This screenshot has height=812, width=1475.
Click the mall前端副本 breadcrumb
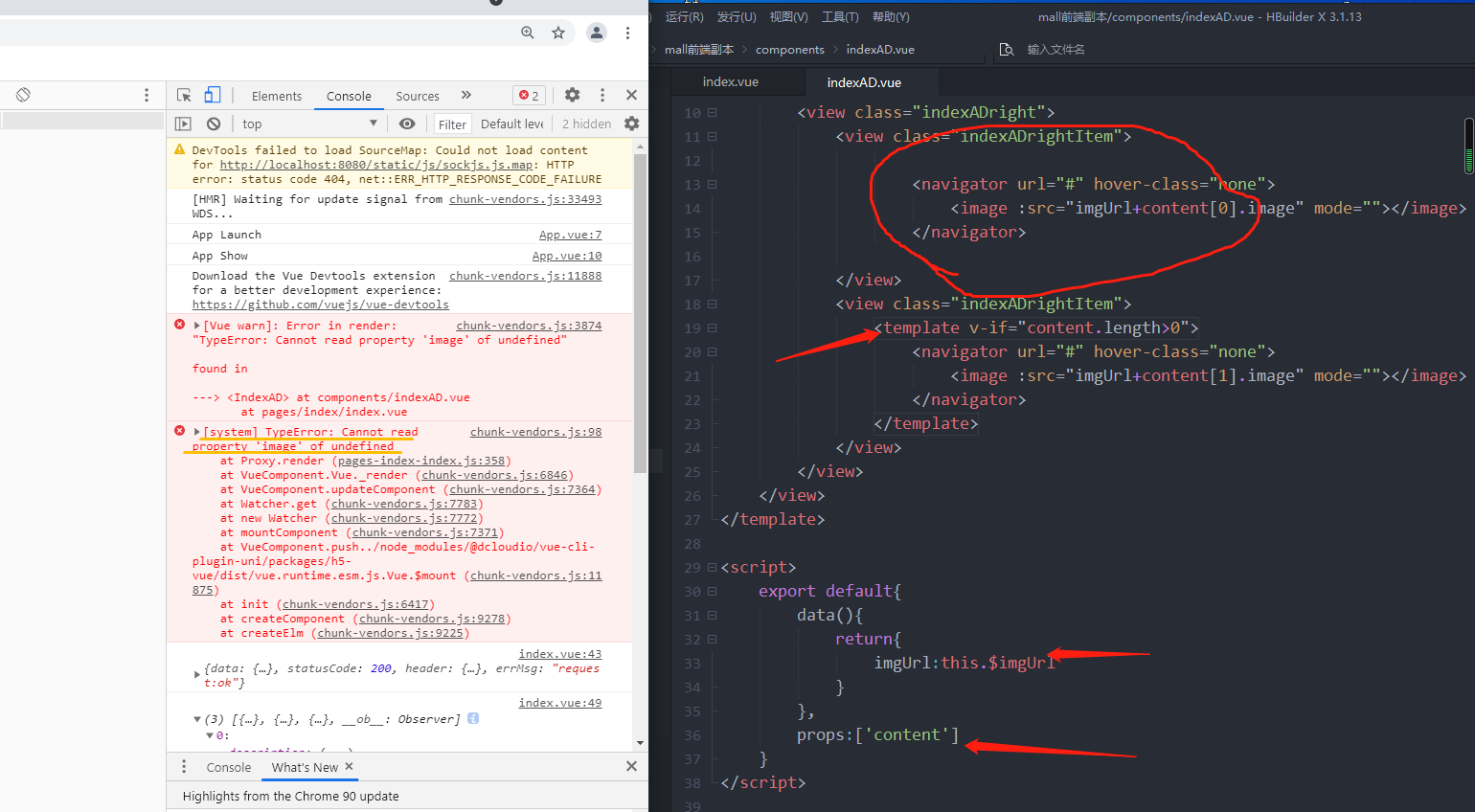tap(699, 50)
